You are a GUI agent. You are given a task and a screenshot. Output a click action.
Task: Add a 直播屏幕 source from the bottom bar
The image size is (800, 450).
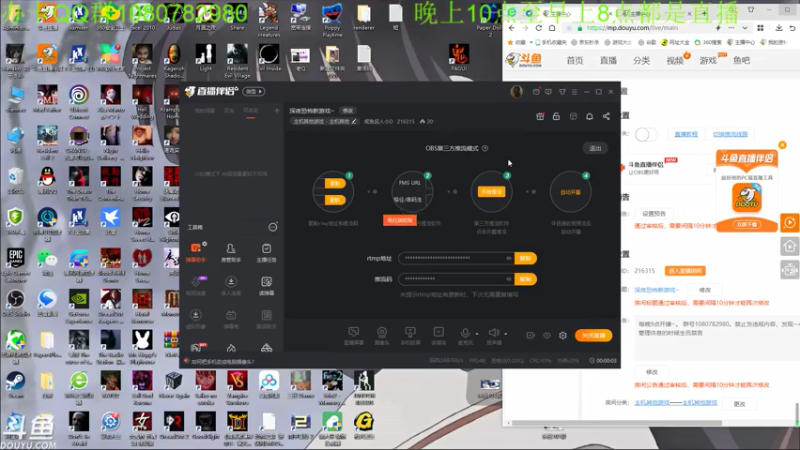pos(354,336)
